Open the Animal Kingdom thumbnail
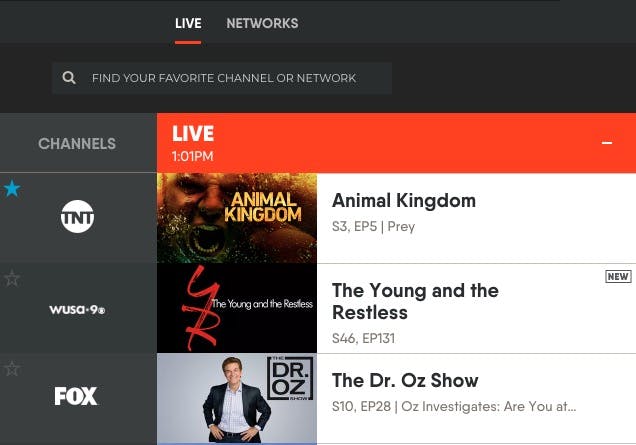This screenshot has width=636, height=445. tap(237, 218)
